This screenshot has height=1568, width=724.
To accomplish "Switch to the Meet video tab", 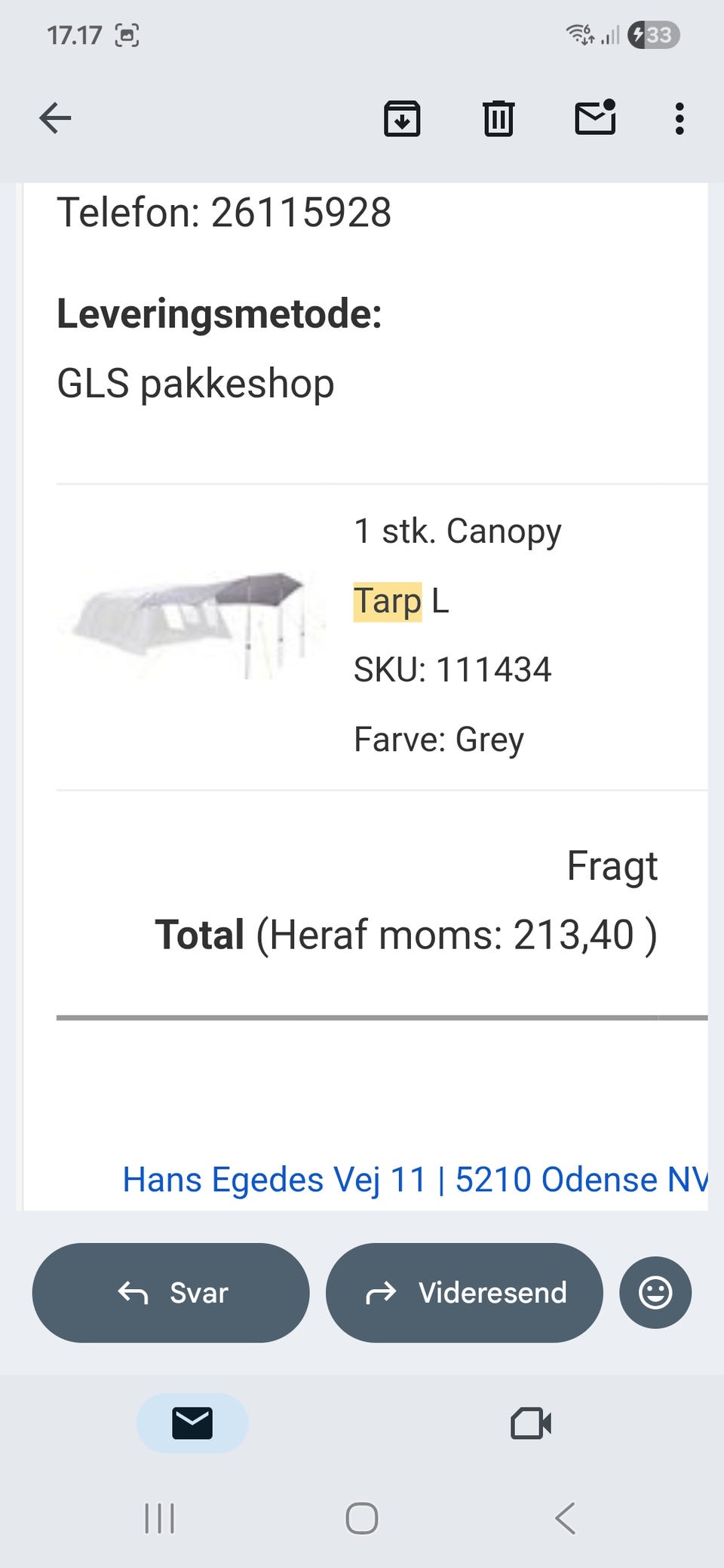I will [531, 1423].
